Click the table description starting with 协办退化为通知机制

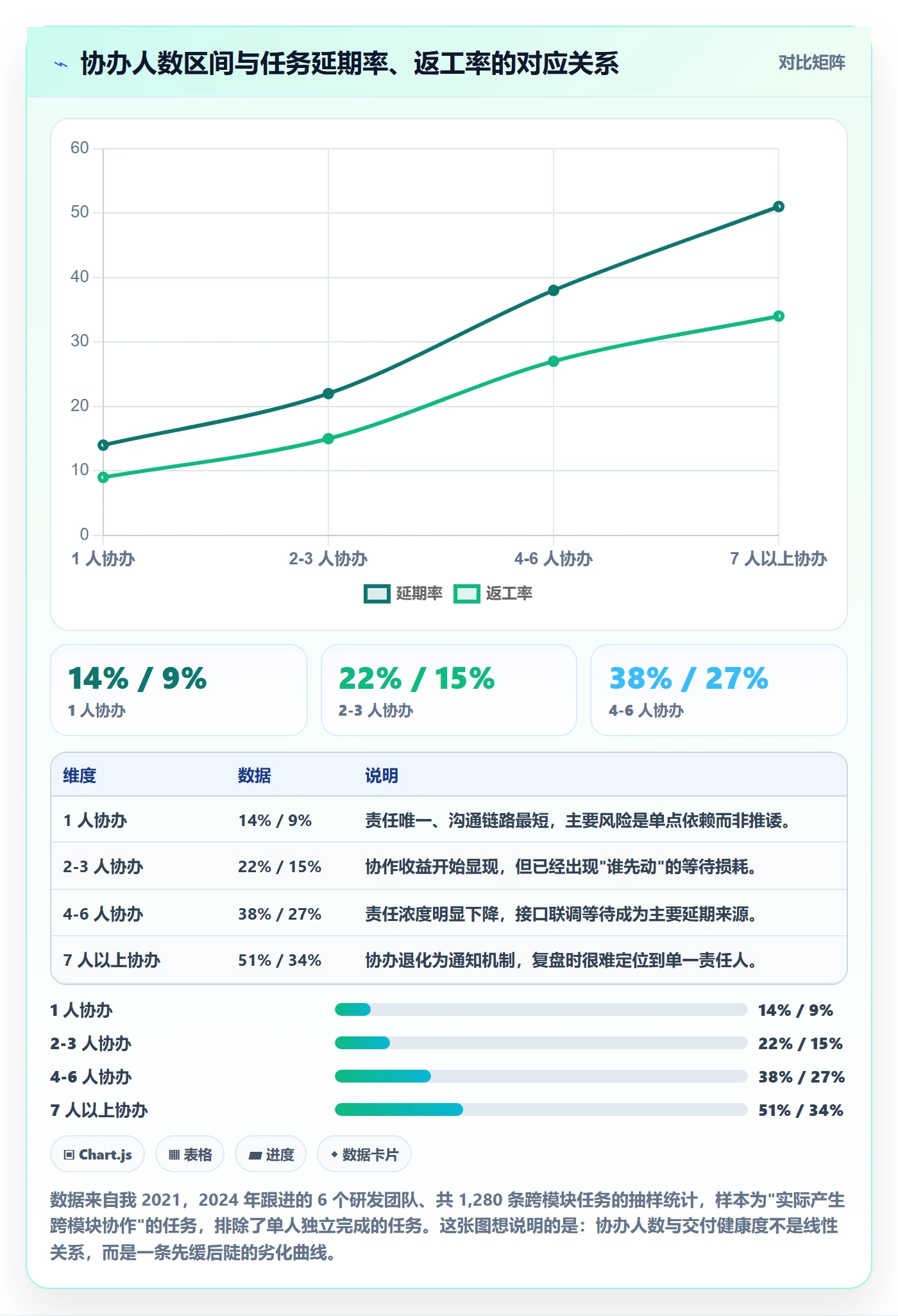click(561, 960)
